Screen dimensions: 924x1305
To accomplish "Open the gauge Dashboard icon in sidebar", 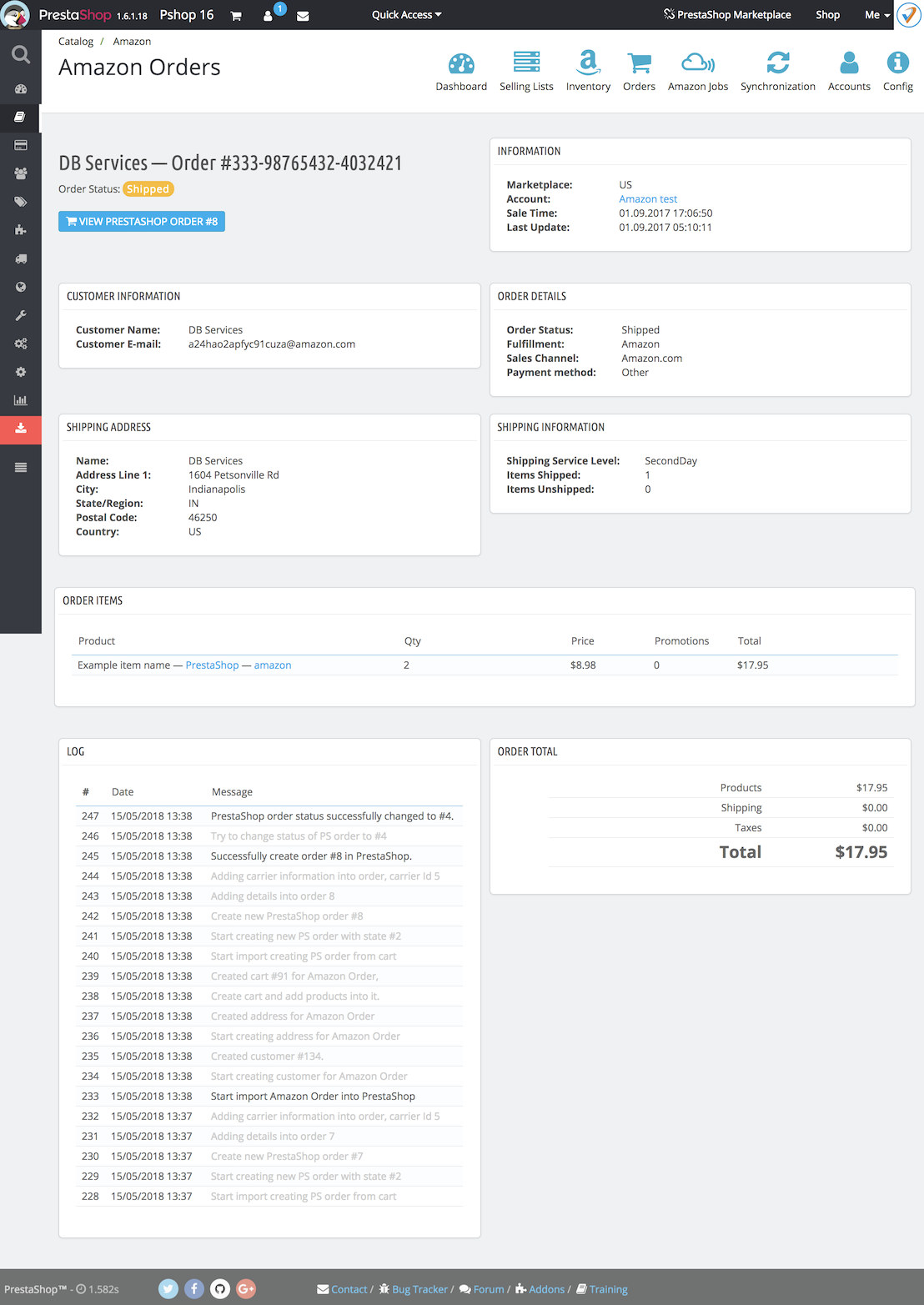I will [x=21, y=89].
